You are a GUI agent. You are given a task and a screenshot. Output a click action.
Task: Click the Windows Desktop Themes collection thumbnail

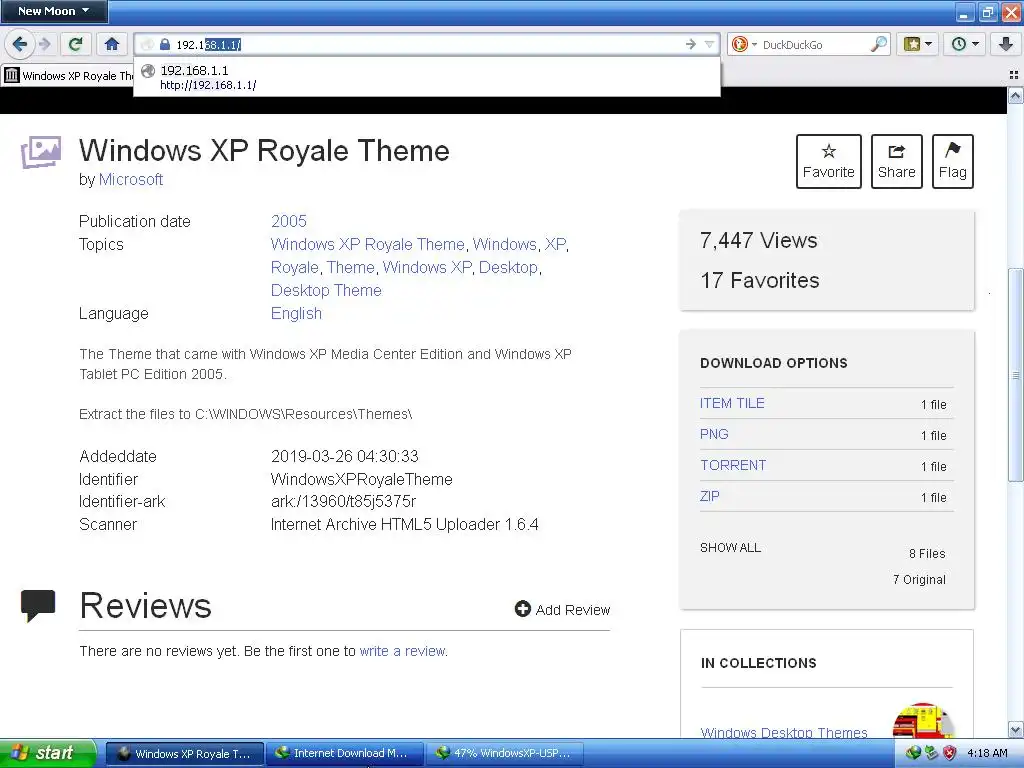pyautogui.click(x=922, y=720)
